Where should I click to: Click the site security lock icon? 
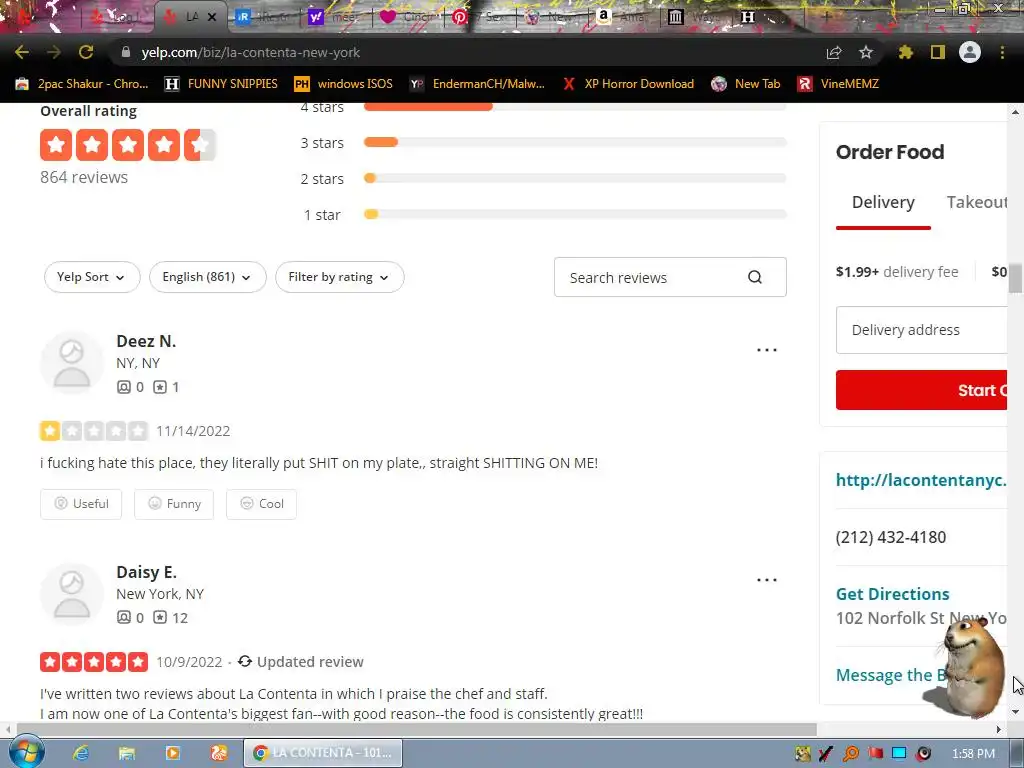tap(126, 52)
